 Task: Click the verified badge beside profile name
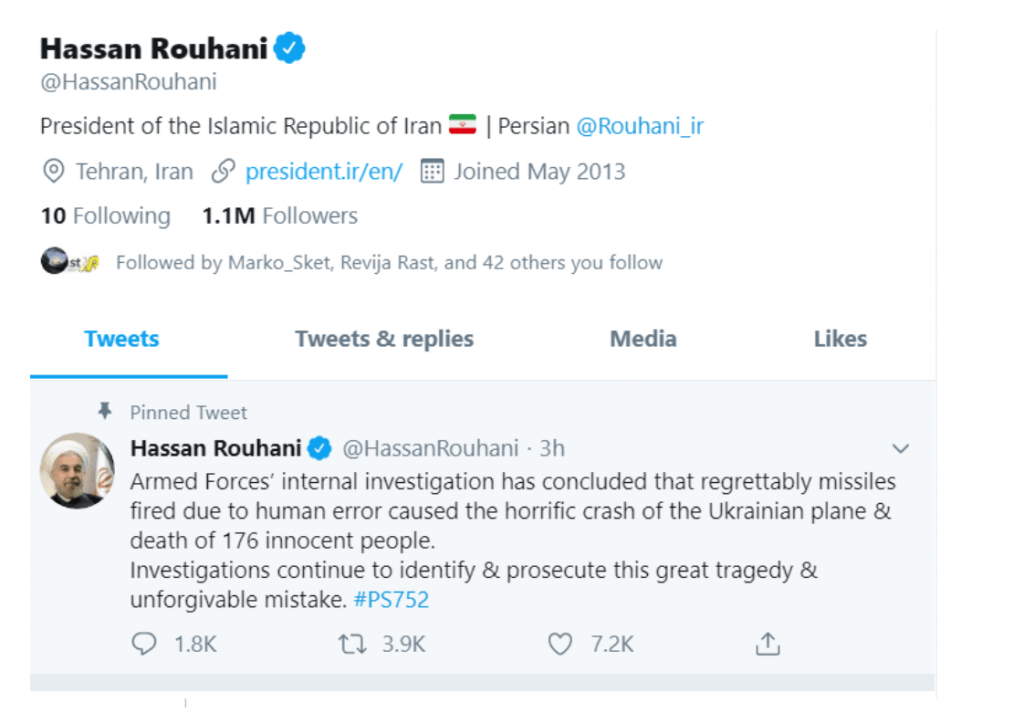[290, 48]
